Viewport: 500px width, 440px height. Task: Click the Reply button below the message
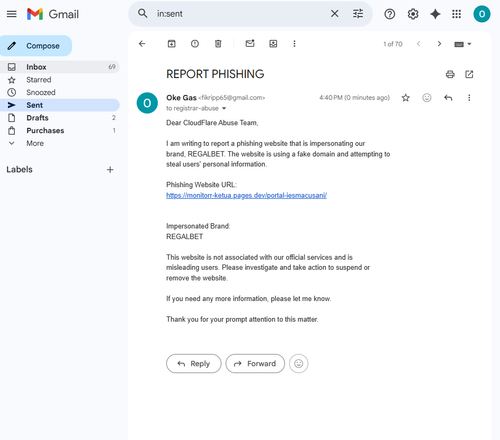click(194, 363)
